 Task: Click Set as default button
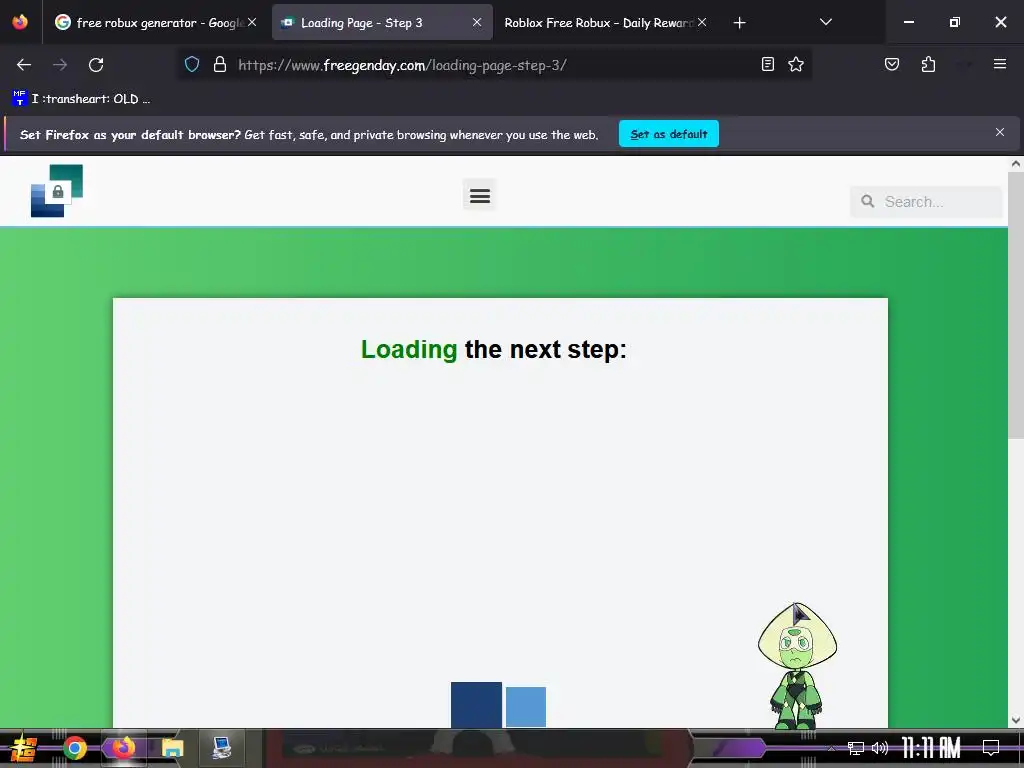[669, 134]
